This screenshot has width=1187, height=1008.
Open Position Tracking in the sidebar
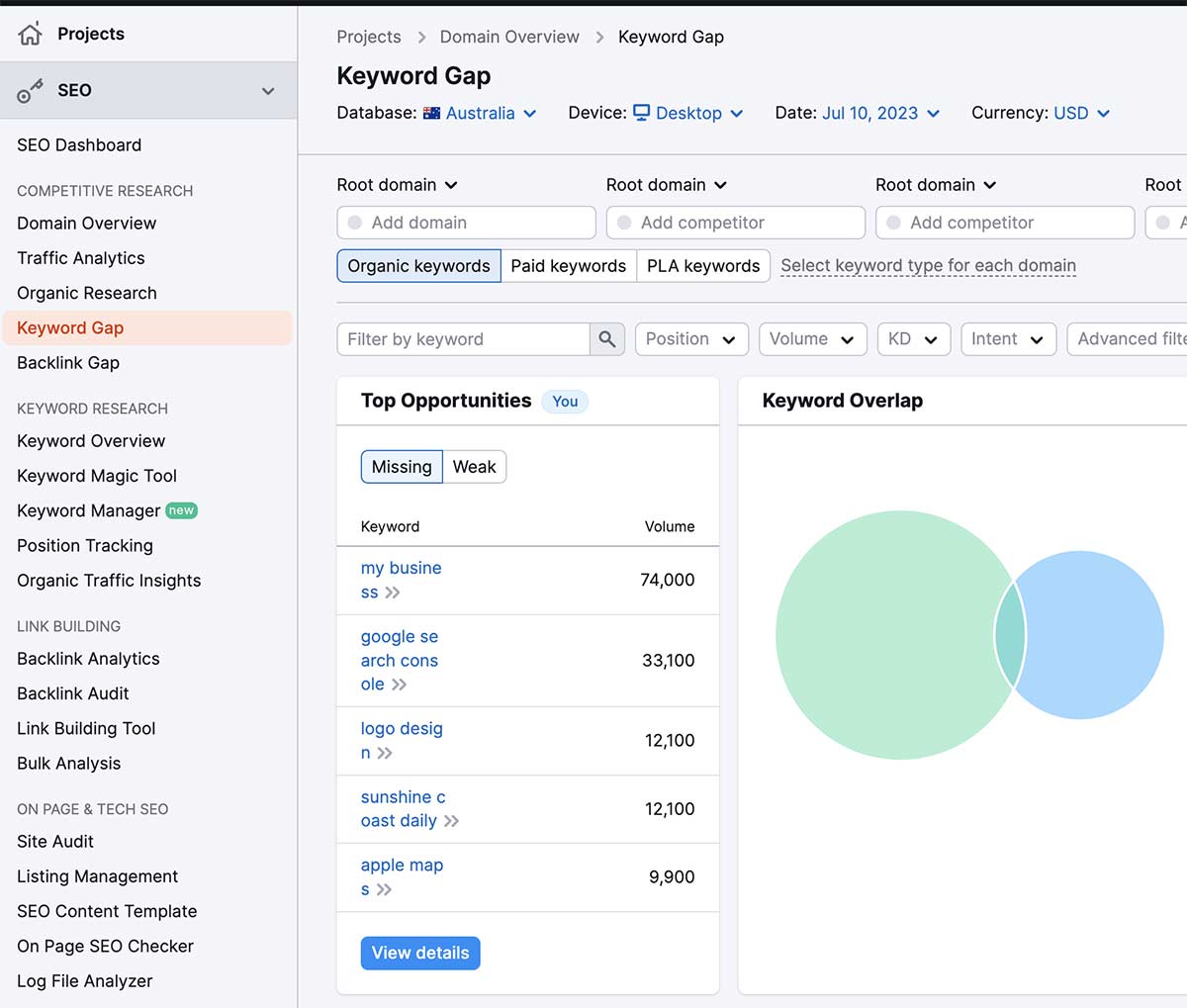(85, 546)
